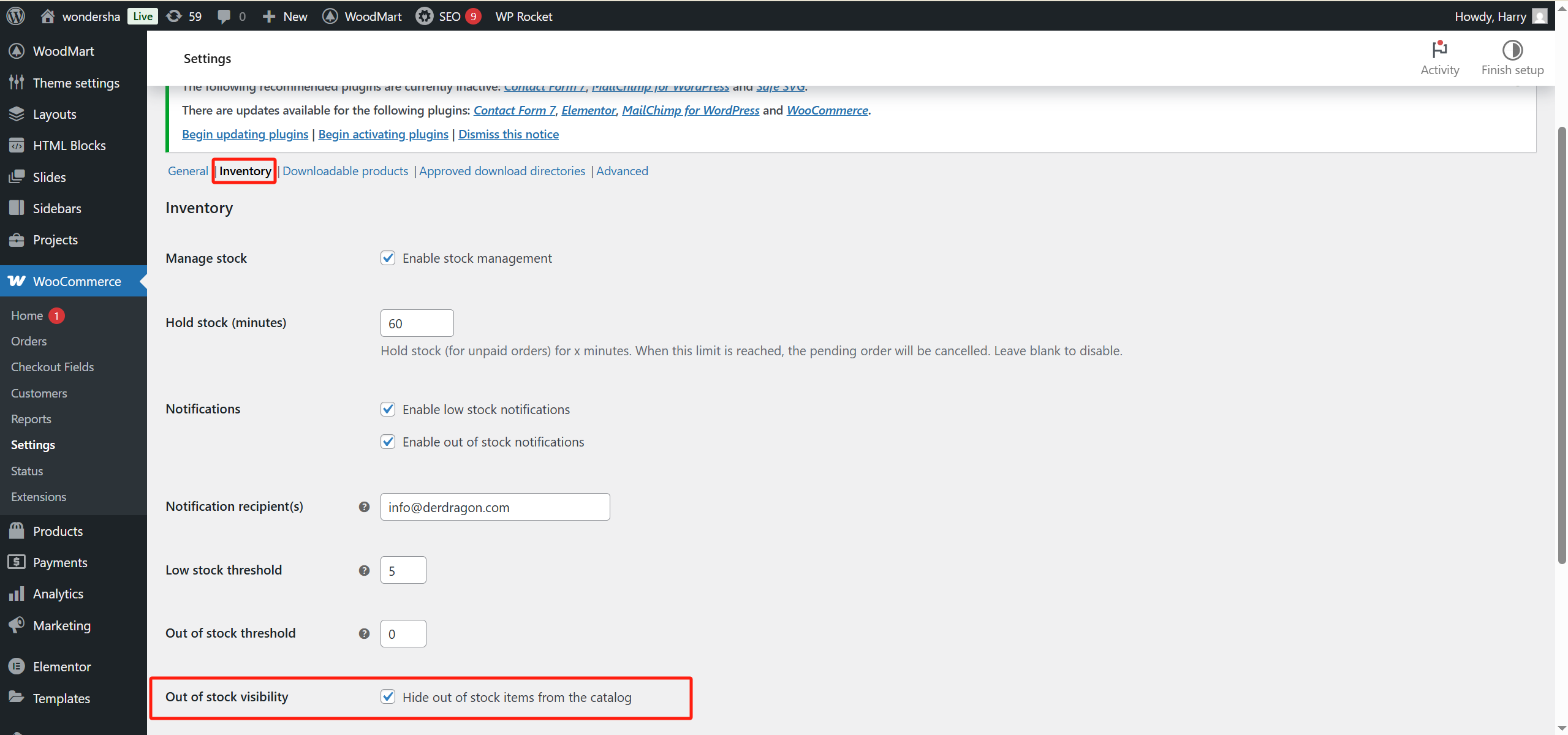Open the New content dropdown in admin bar

pos(285,16)
